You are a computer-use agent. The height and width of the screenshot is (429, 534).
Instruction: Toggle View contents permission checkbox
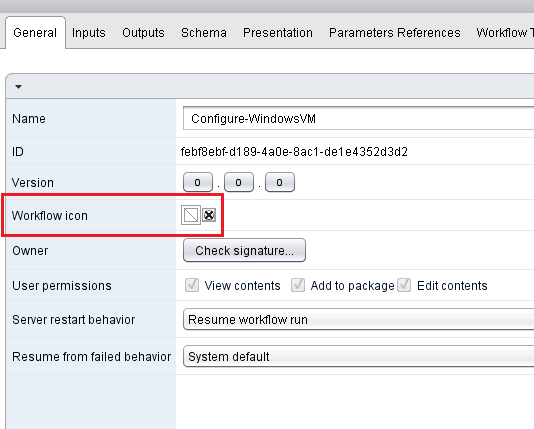click(x=192, y=285)
